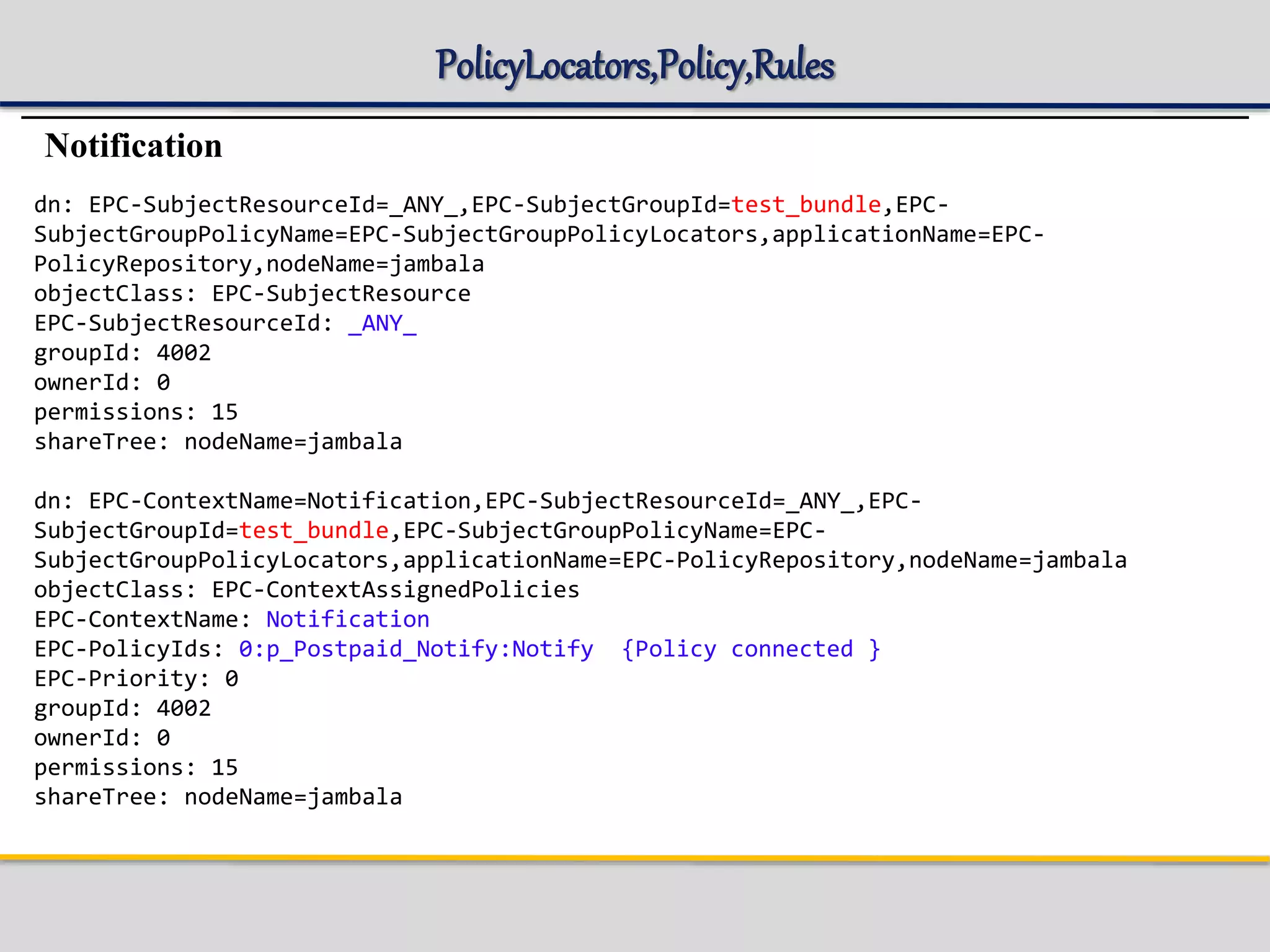Click the last shareTree: nodeName=jambala line
Image resolution: width=1270 pixels, height=952 pixels.
218,797
